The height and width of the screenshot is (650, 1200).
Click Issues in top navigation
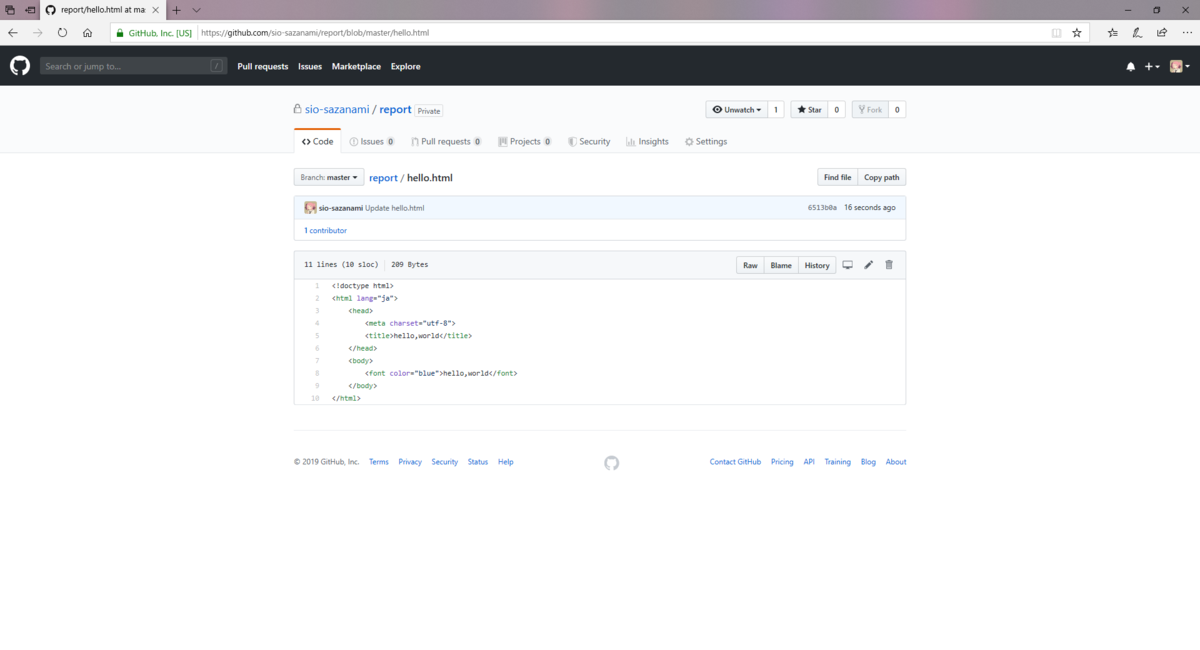coord(310,67)
